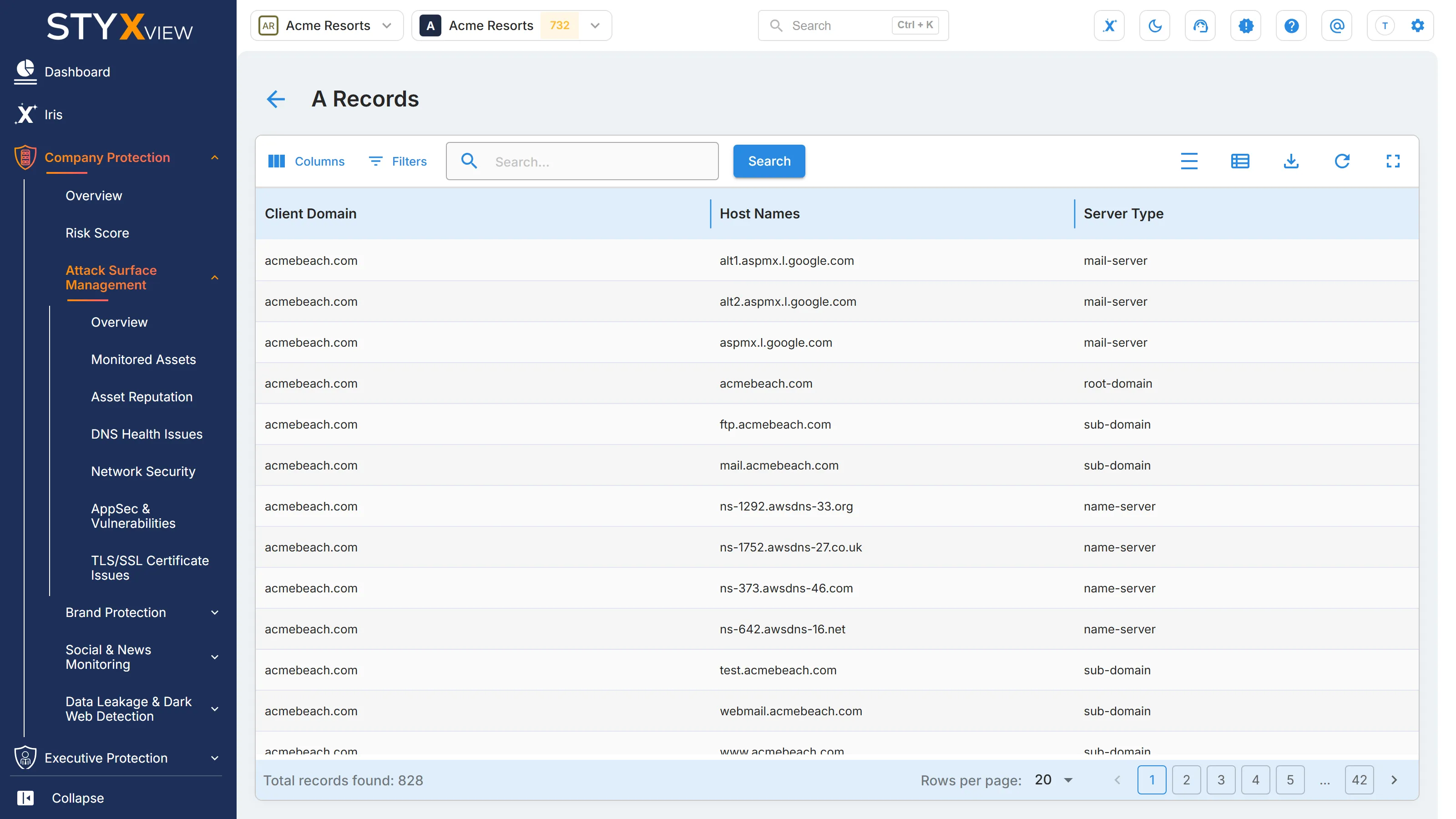Screen dimensions: 1456x819
Task: Go to page 42 of results
Action: point(1360,780)
